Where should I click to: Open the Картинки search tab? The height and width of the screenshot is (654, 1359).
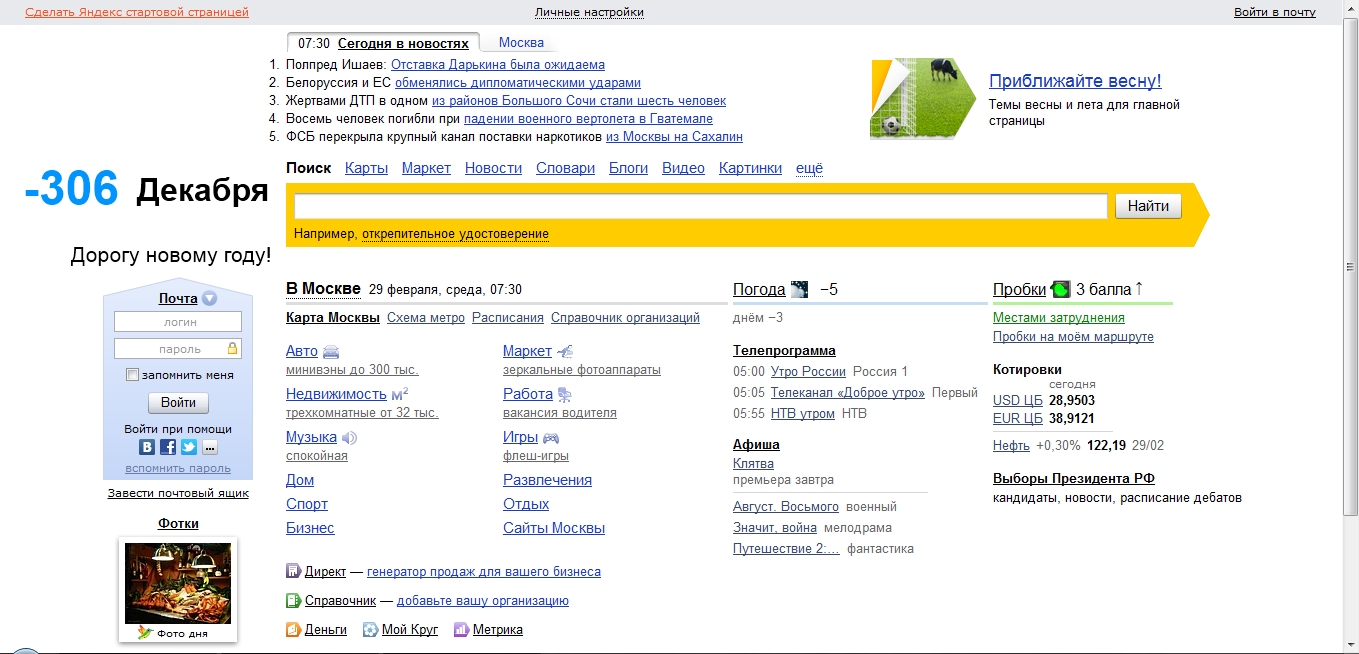pyautogui.click(x=750, y=168)
